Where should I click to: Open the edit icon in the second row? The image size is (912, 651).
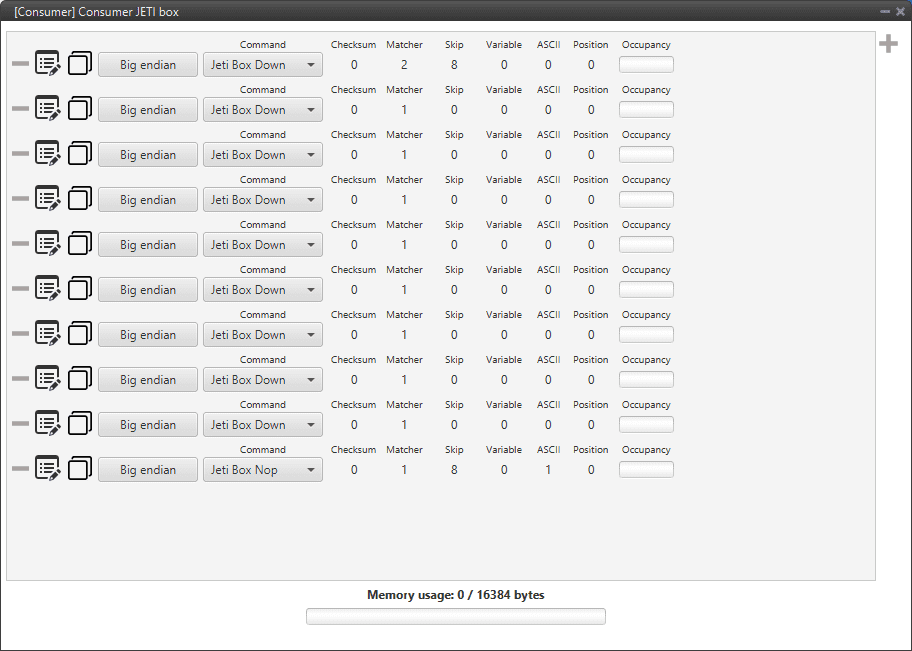click(48, 109)
